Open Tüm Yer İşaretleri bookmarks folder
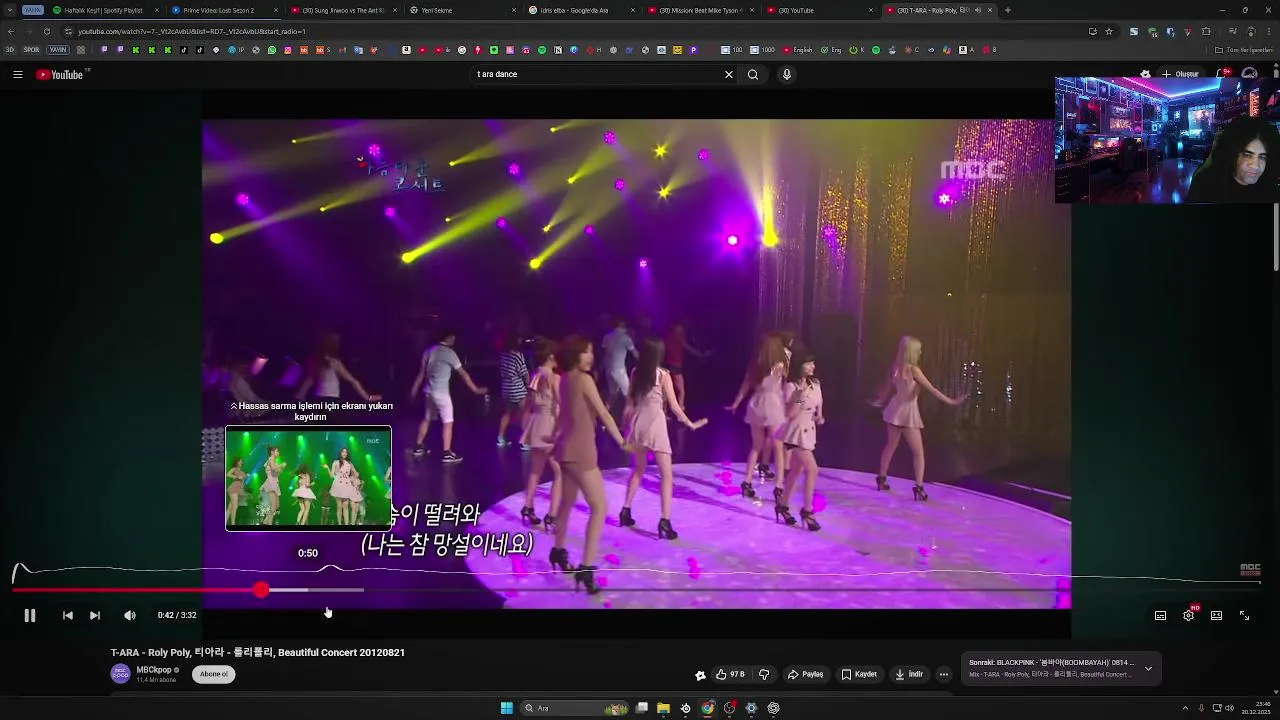The height and width of the screenshot is (720, 1280). [x=1244, y=50]
